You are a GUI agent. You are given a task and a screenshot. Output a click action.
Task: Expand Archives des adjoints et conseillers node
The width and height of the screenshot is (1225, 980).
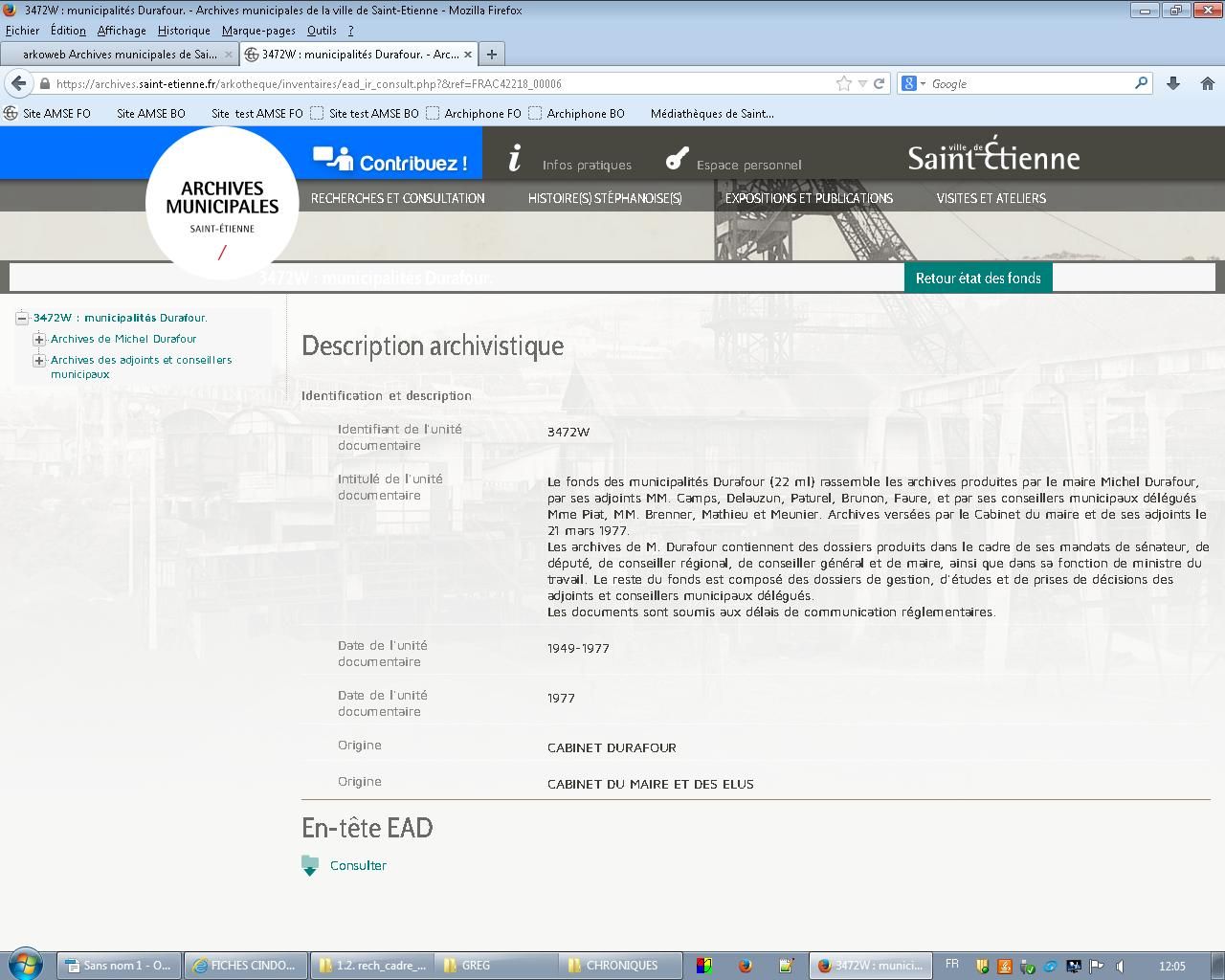click(39, 360)
